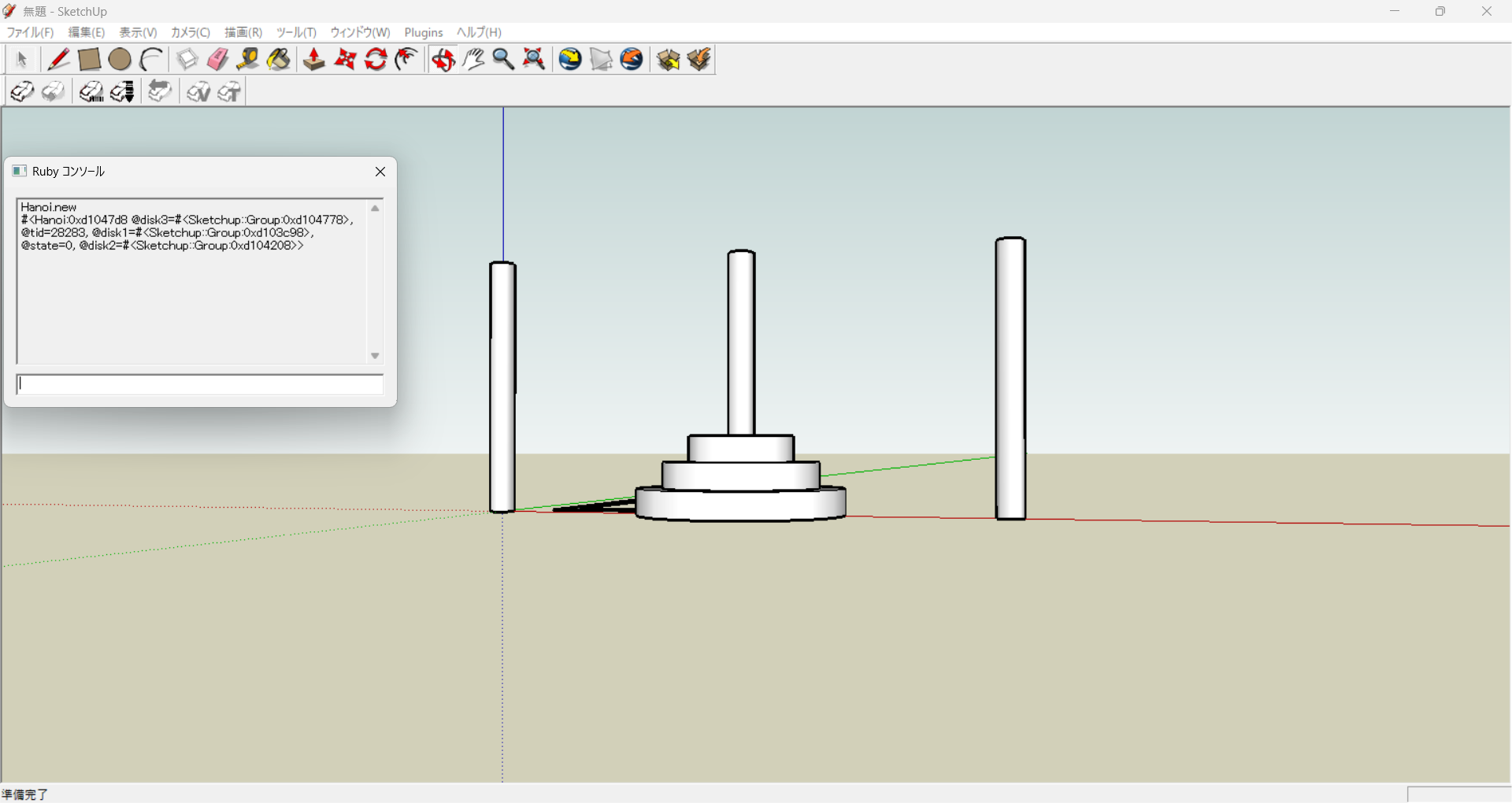Open the 描画(R) menu
This screenshot has height=803, width=1512.
(243, 32)
